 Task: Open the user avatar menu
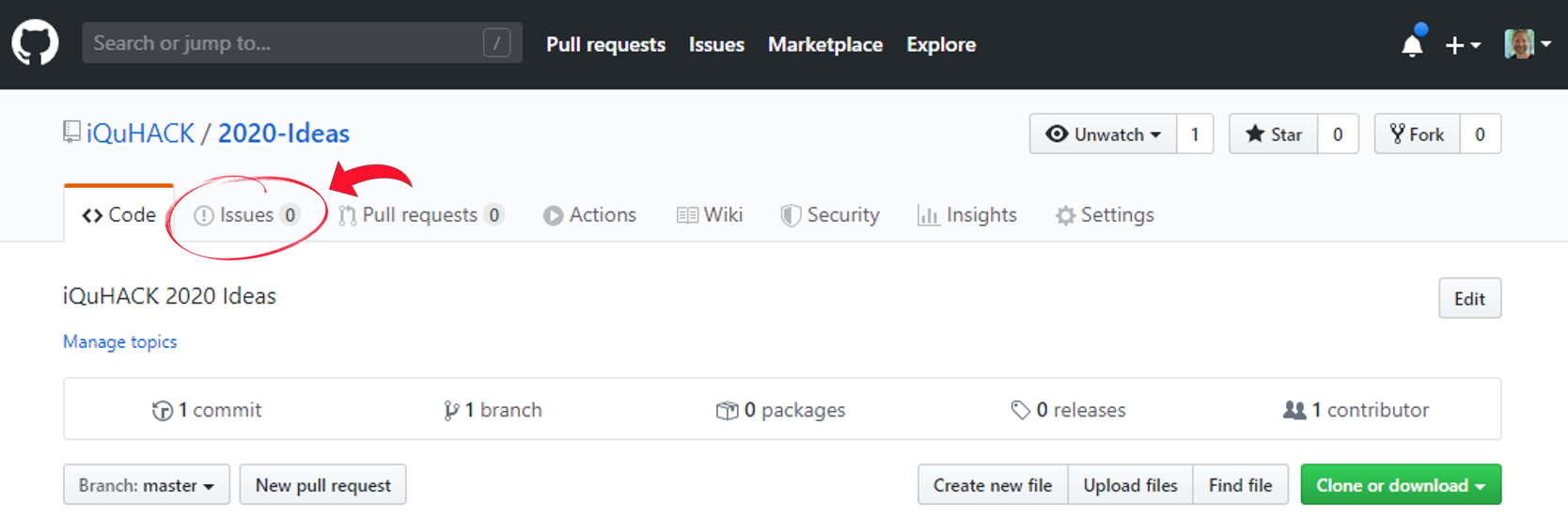pos(1528,44)
